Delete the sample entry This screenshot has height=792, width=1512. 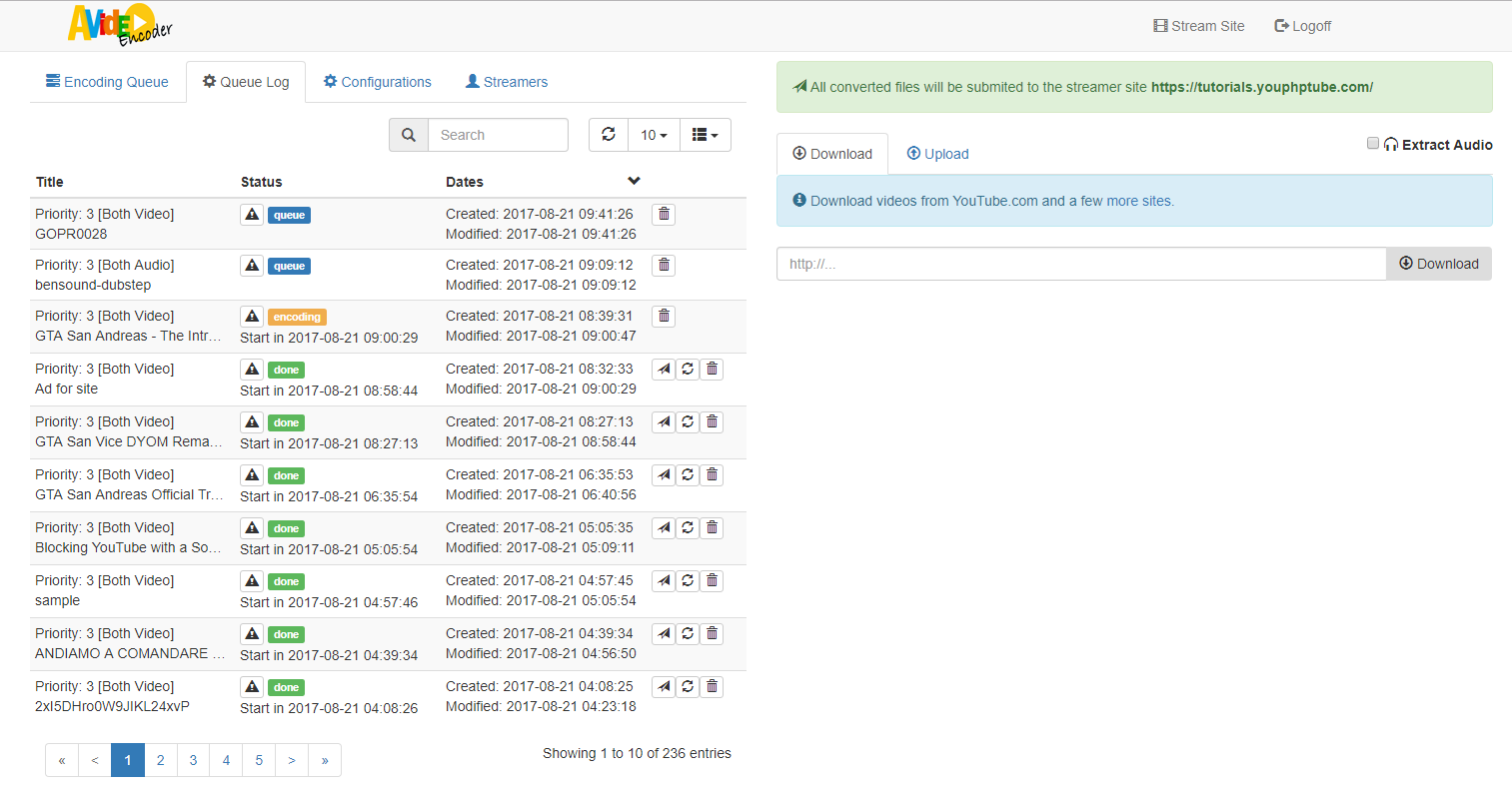(712, 580)
